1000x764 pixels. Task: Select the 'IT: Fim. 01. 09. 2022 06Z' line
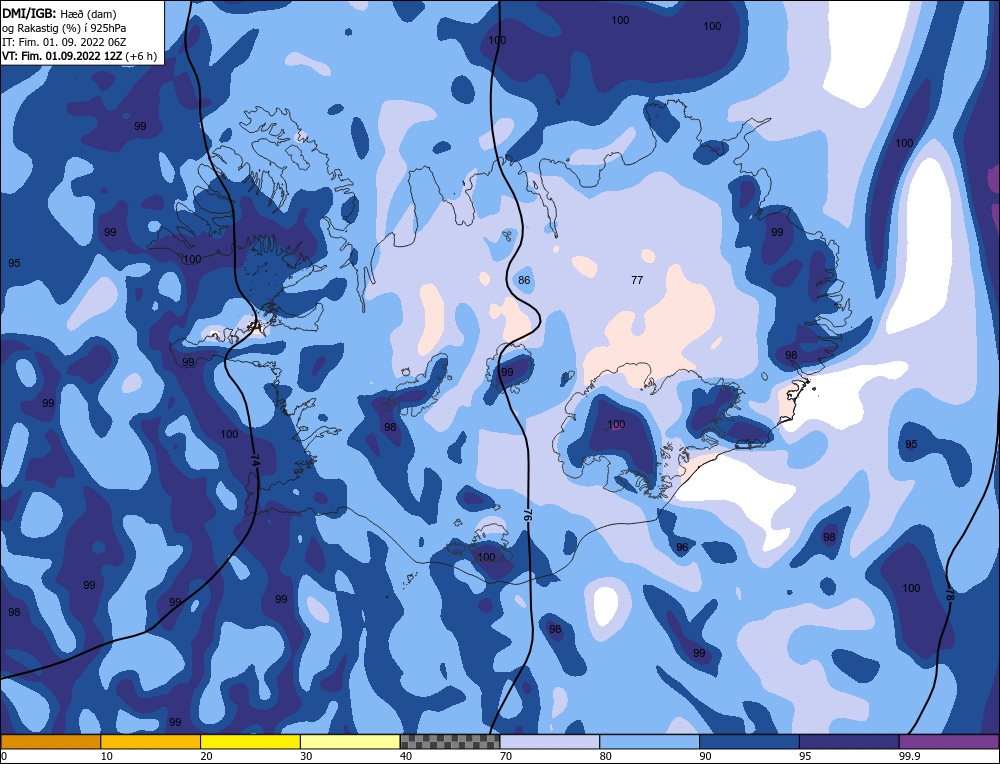[x=64, y=42]
